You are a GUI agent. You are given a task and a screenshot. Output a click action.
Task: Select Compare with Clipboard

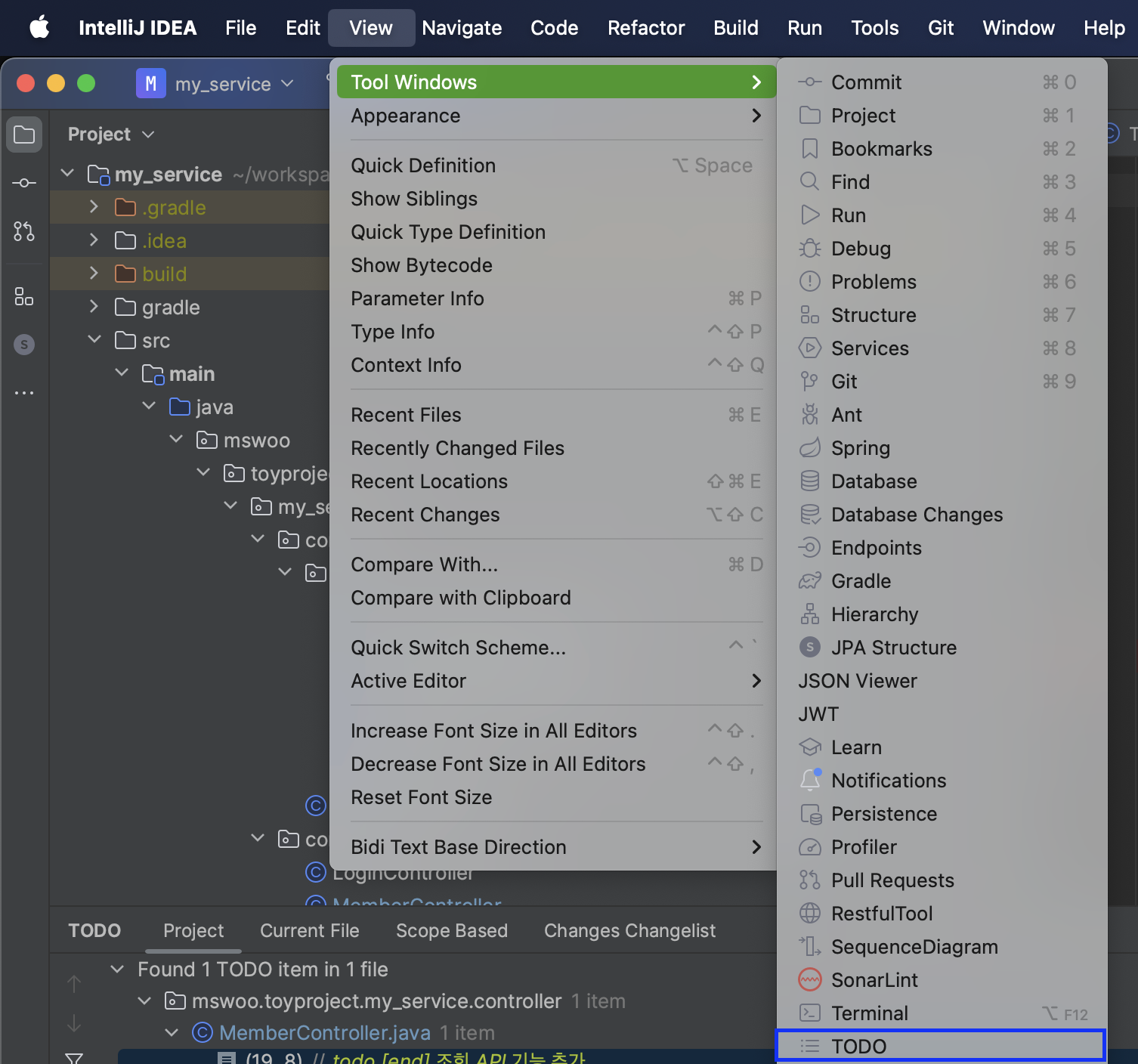556,598
